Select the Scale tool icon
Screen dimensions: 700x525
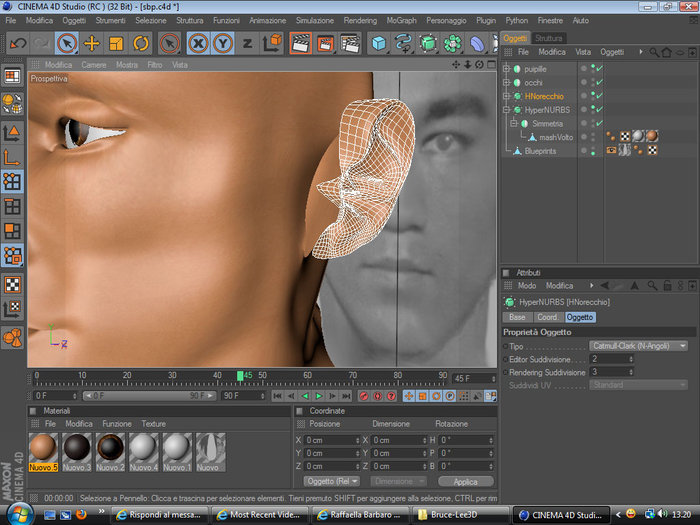tap(116, 43)
